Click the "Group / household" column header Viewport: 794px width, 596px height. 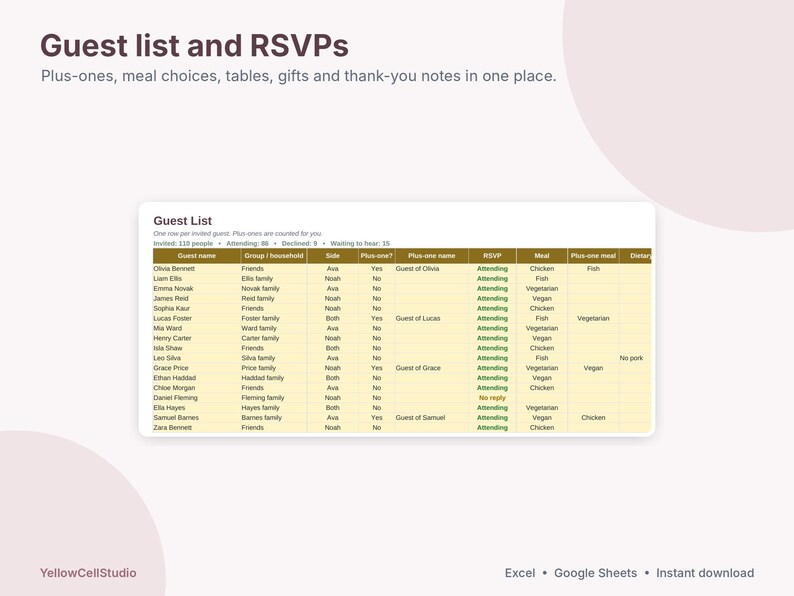tap(274, 256)
